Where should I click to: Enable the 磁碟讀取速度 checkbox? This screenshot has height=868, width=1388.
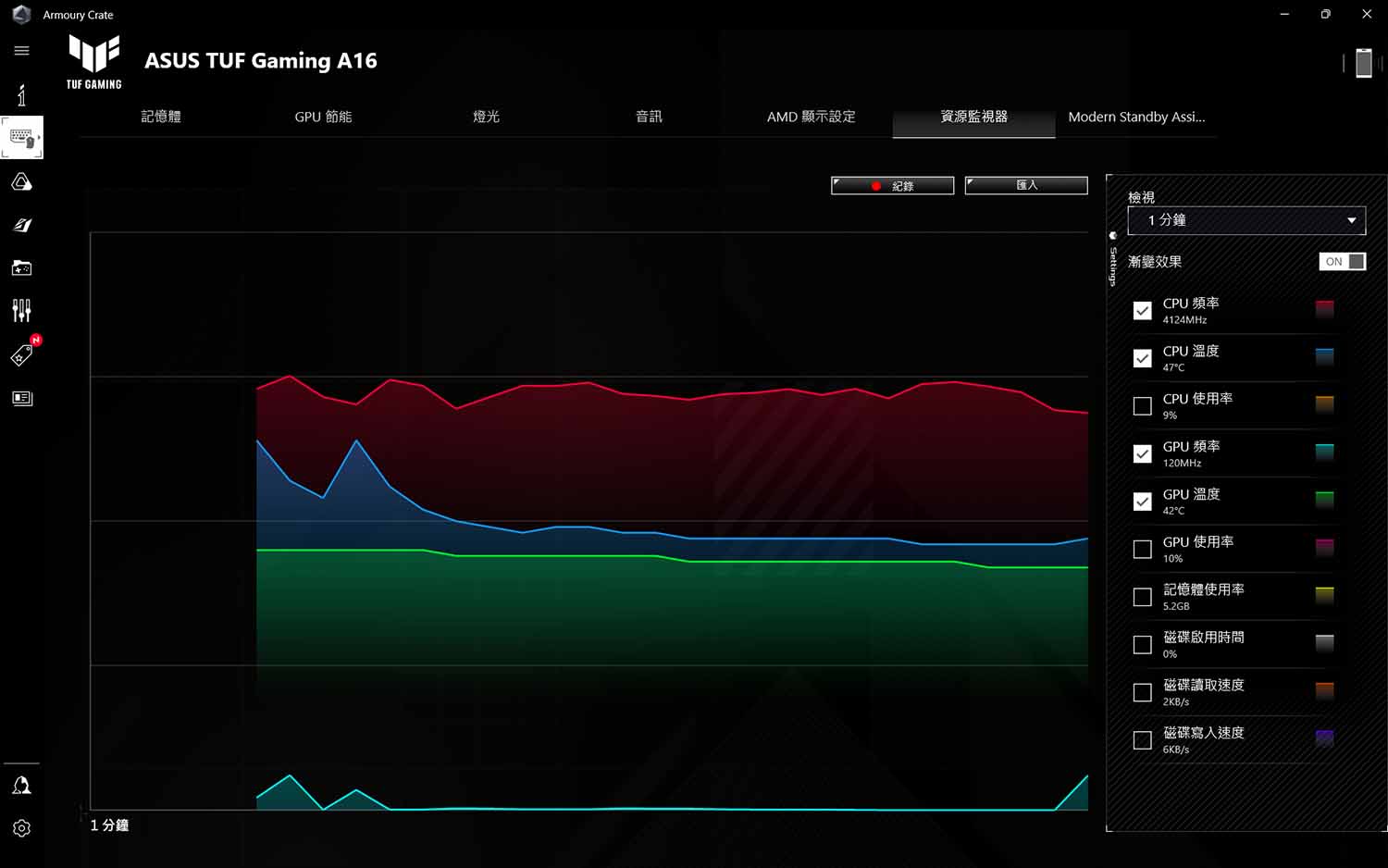point(1143,692)
